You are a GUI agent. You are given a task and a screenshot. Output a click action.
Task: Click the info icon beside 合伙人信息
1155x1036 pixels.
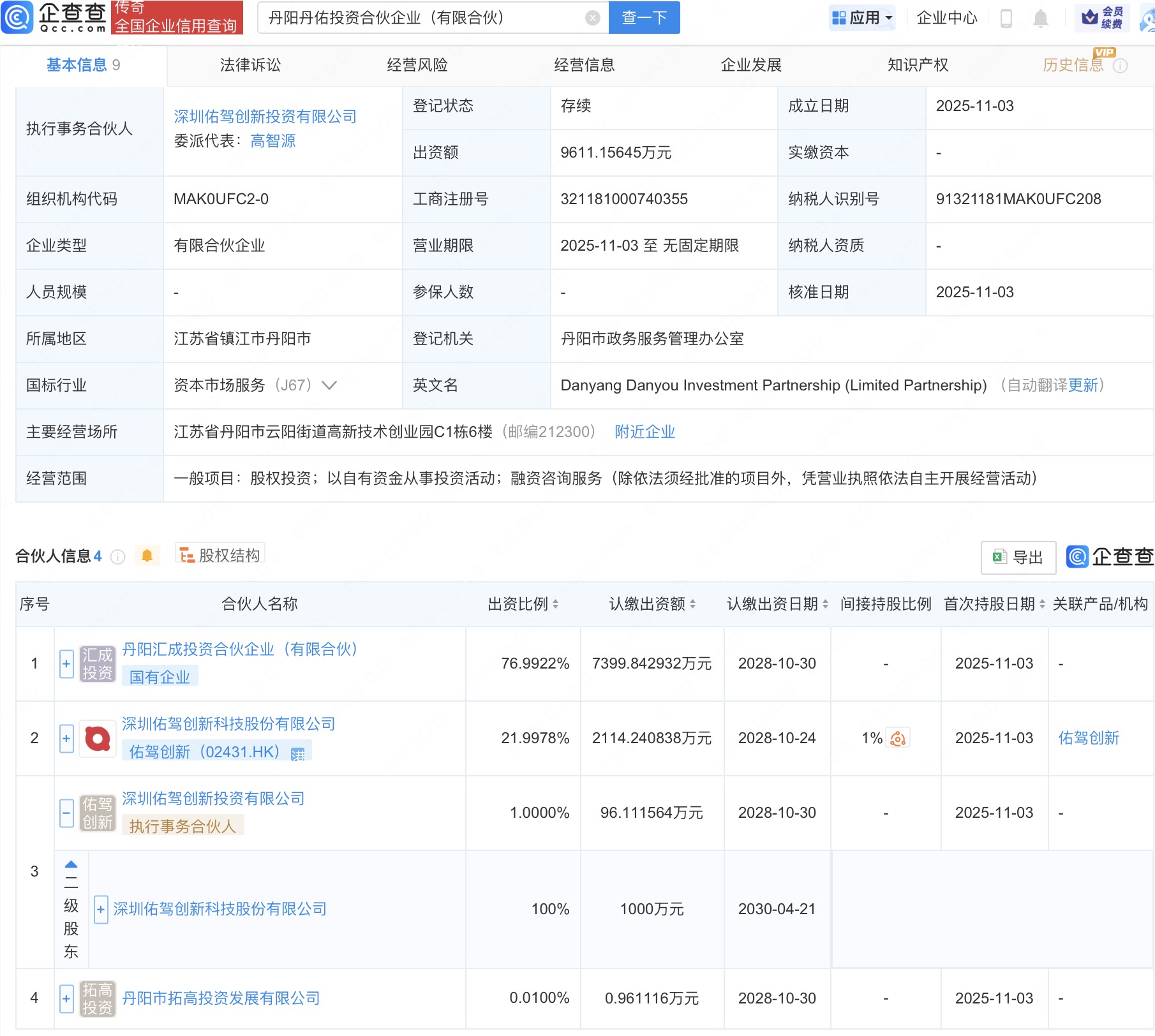click(x=117, y=556)
